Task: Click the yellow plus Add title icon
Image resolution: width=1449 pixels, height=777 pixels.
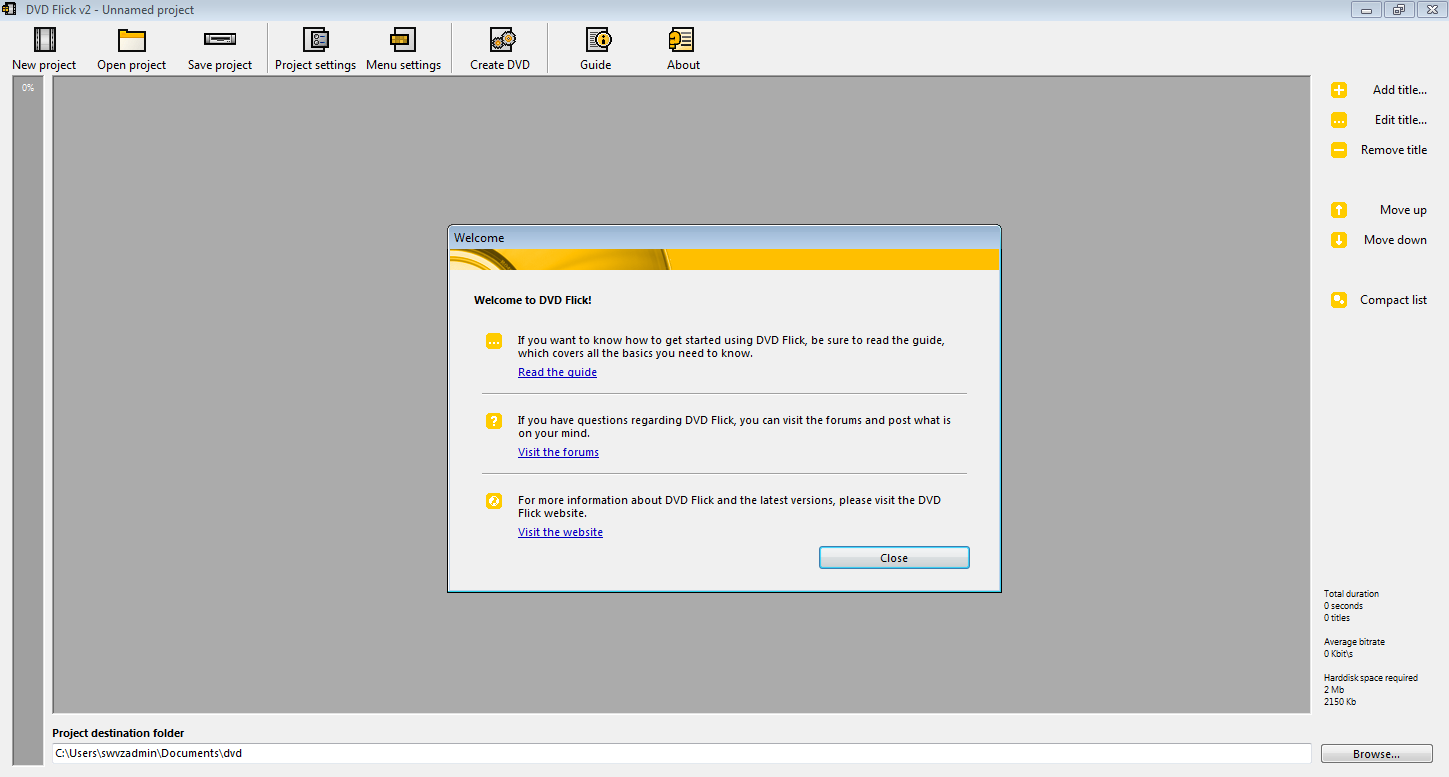Action: (x=1339, y=90)
